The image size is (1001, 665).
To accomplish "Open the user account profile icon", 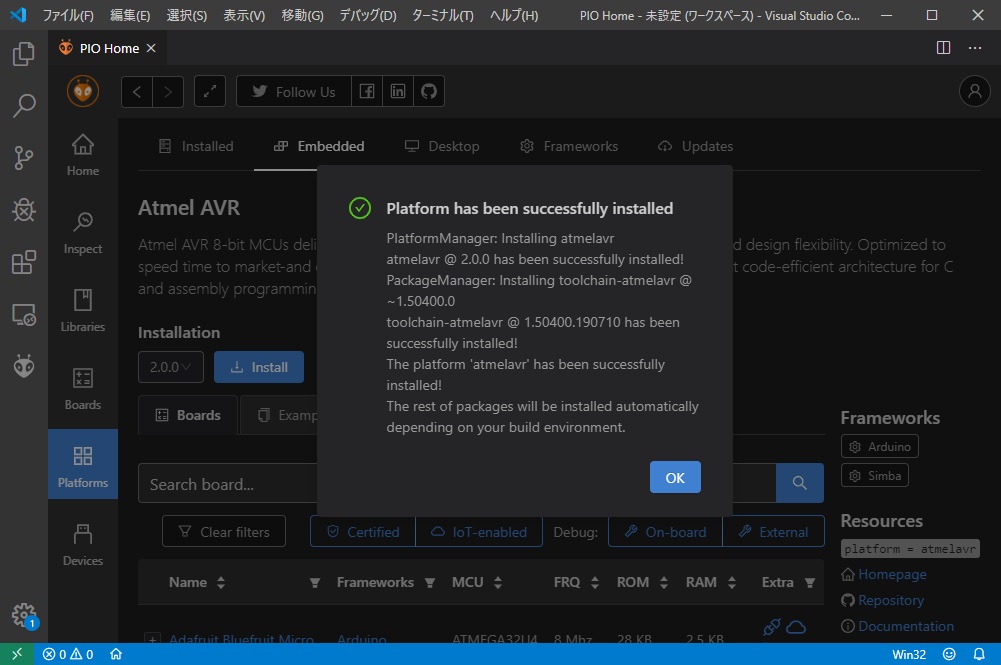I will pos(974,91).
